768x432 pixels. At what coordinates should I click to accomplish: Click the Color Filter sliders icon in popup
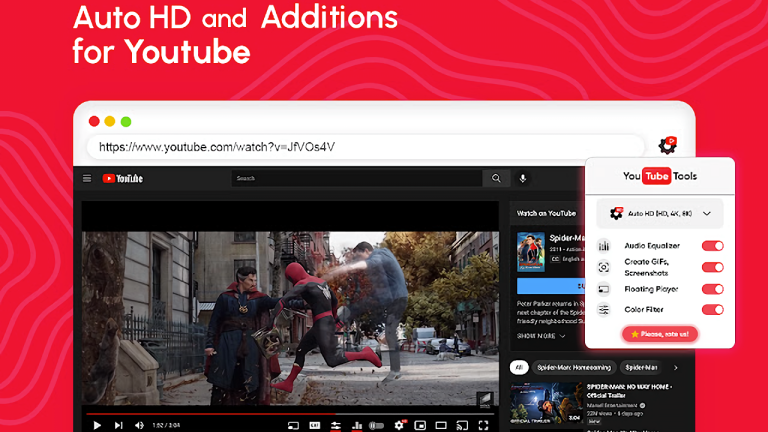(x=603, y=310)
